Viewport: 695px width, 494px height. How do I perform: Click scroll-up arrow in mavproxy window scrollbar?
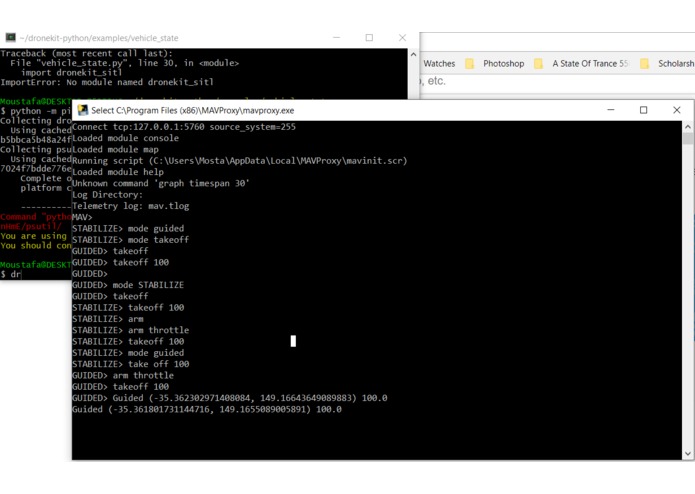pos(687,127)
